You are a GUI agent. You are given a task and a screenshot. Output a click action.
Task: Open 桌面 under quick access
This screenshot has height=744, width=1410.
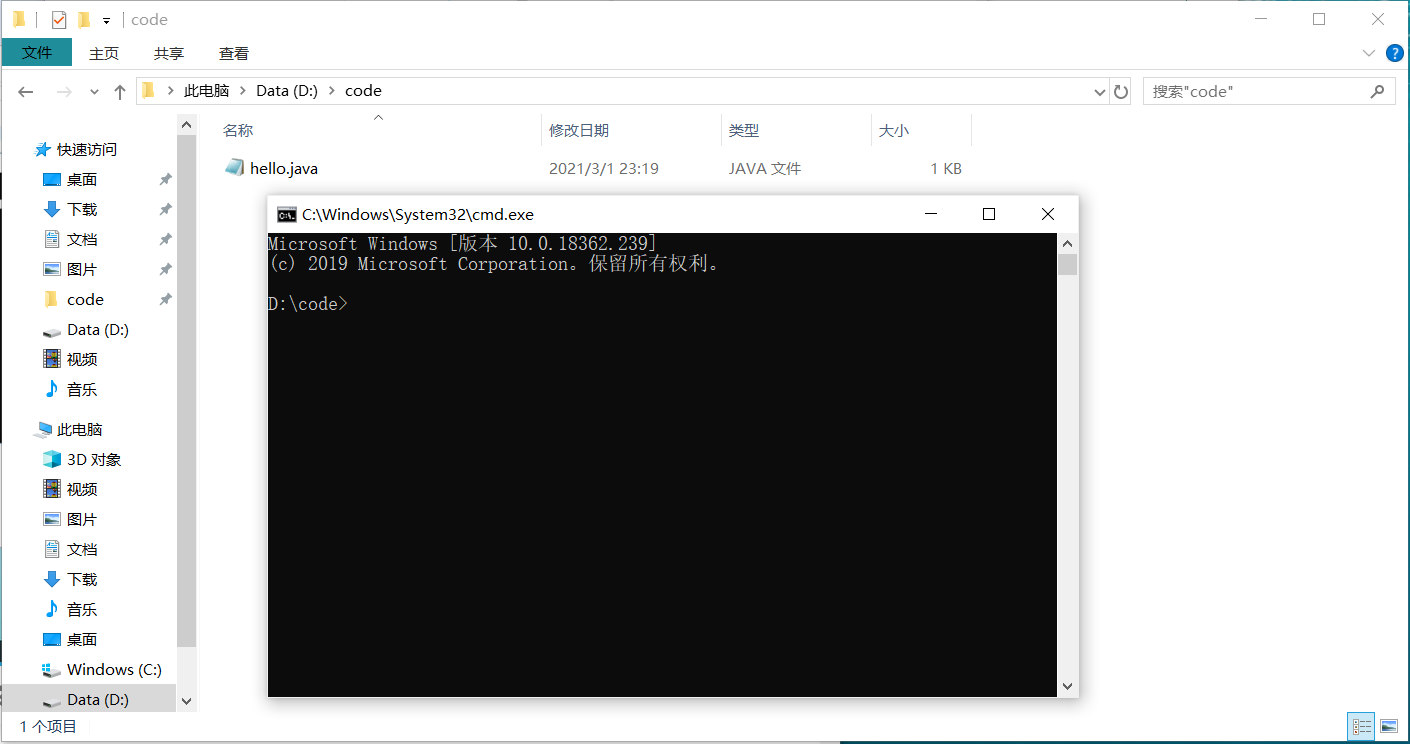[82, 179]
